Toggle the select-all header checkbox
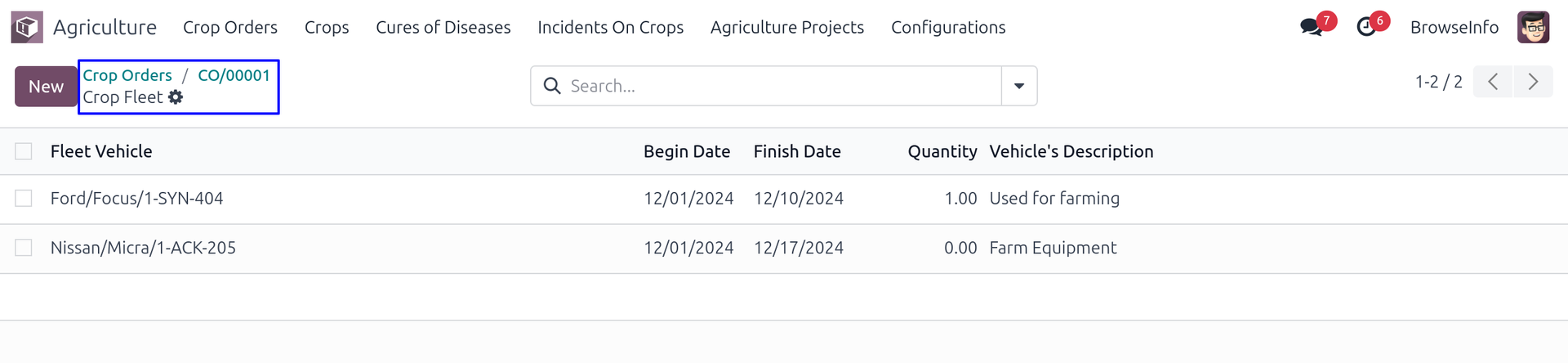The width and height of the screenshot is (1568, 363). coord(24,151)
